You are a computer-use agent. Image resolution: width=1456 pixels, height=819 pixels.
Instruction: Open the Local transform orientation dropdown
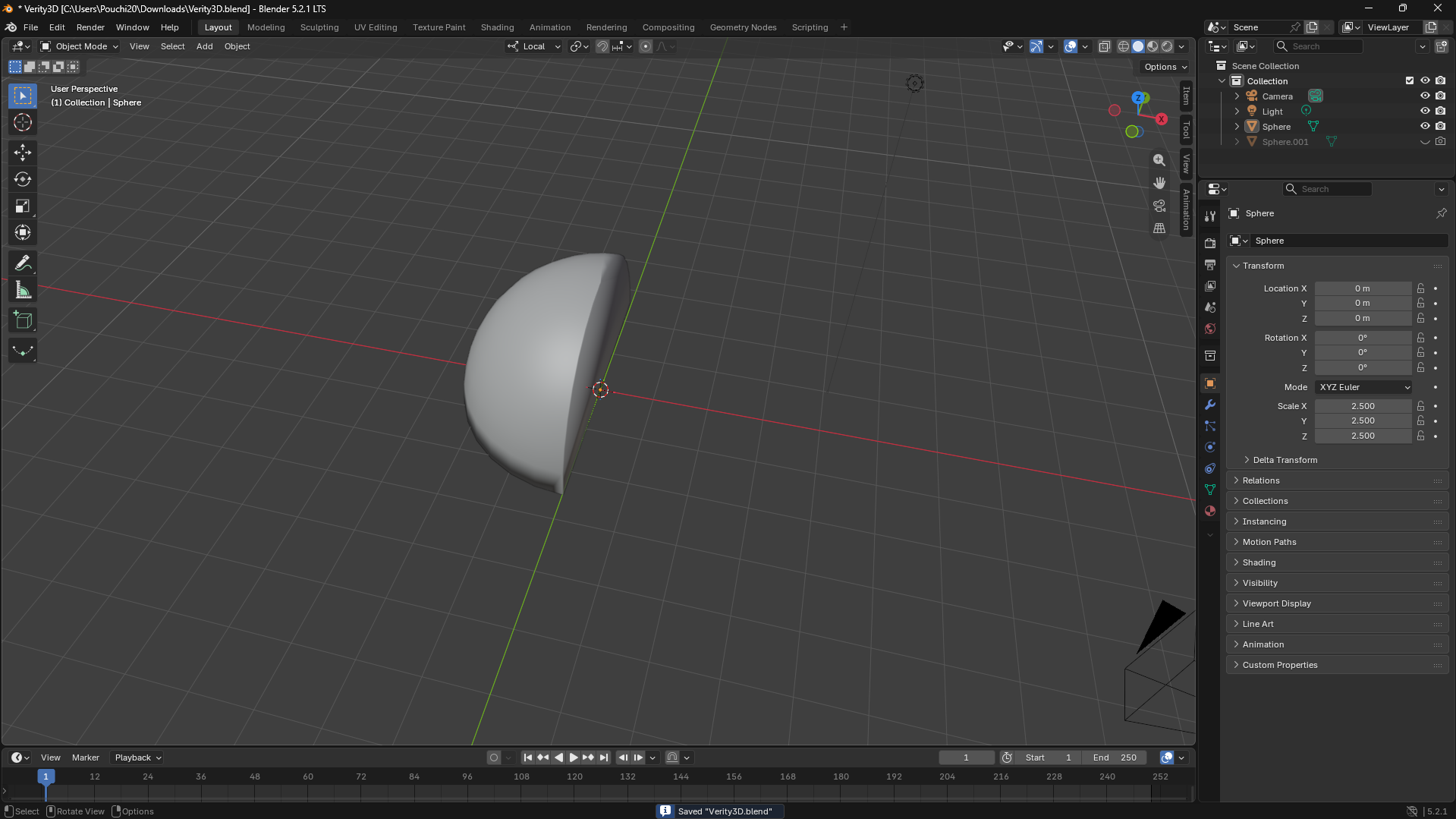(x=534, y=46)
